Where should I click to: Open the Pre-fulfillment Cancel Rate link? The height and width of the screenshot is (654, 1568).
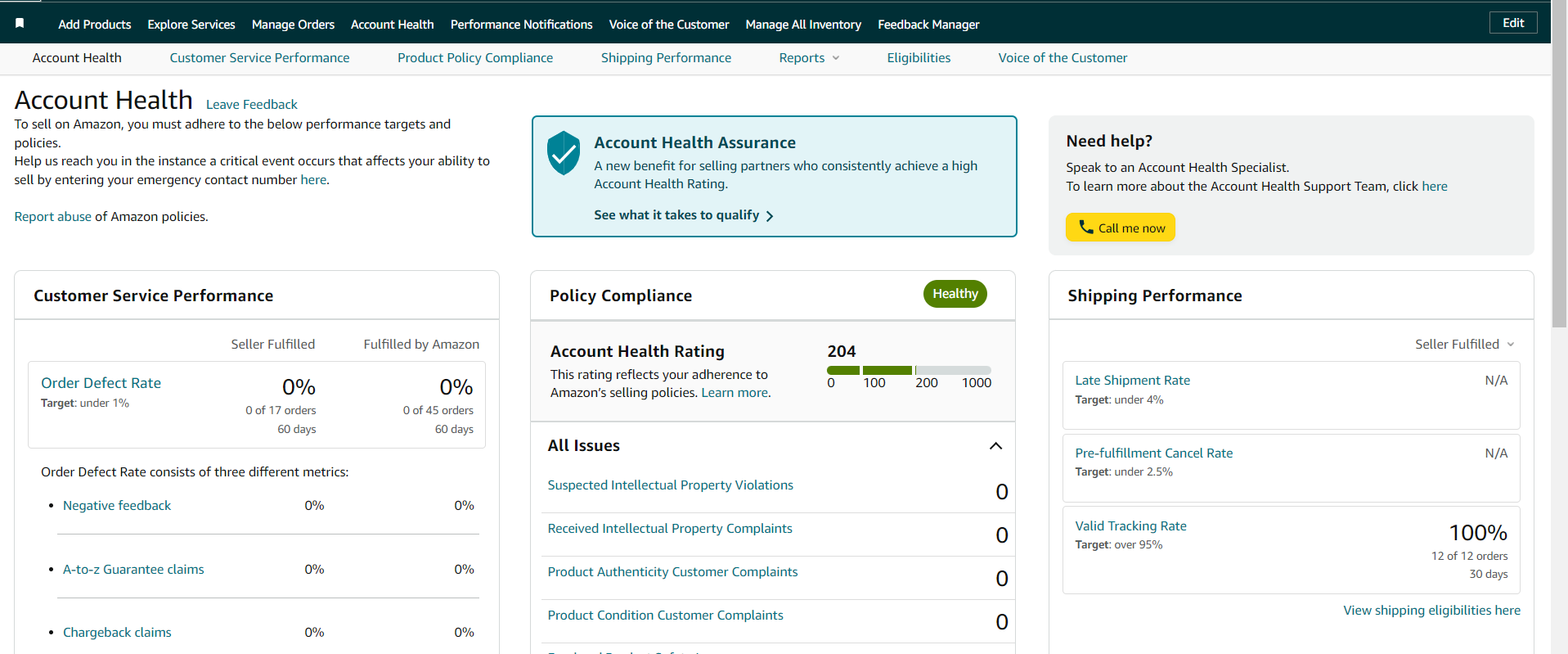click(x=1153, y=453)
